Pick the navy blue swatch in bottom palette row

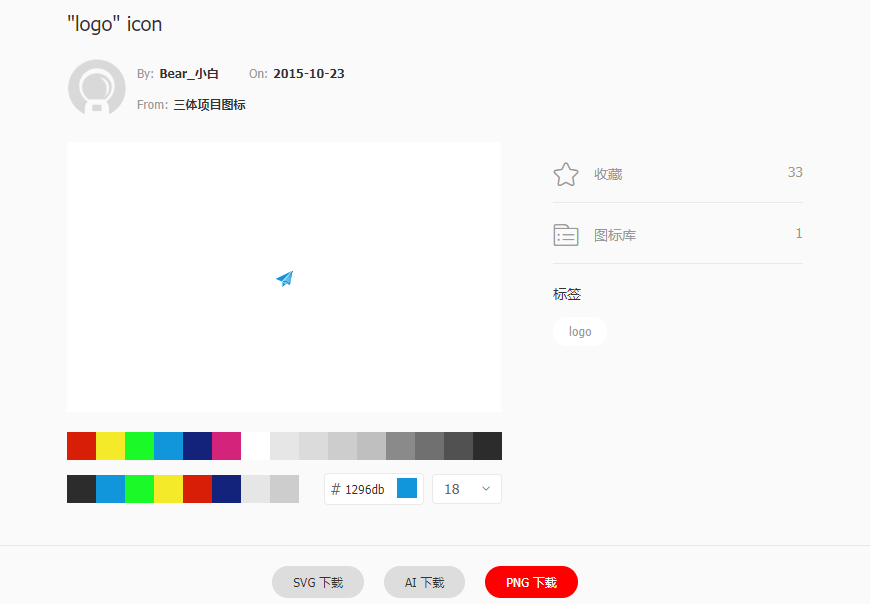pos(226,489)
